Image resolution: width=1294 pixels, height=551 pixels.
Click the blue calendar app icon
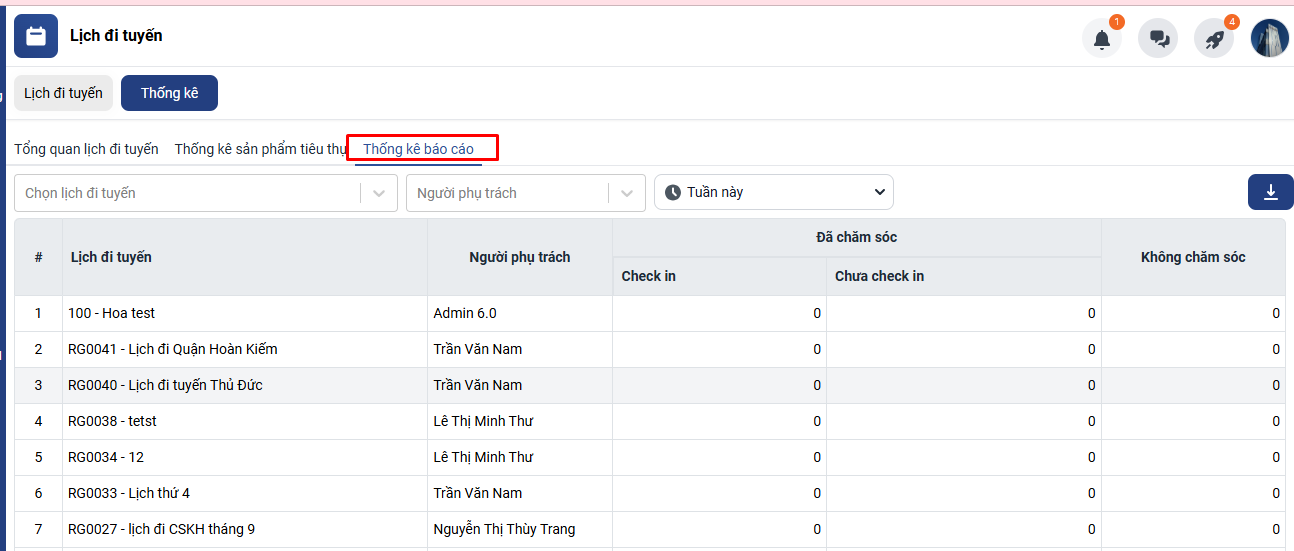[36, 37]
